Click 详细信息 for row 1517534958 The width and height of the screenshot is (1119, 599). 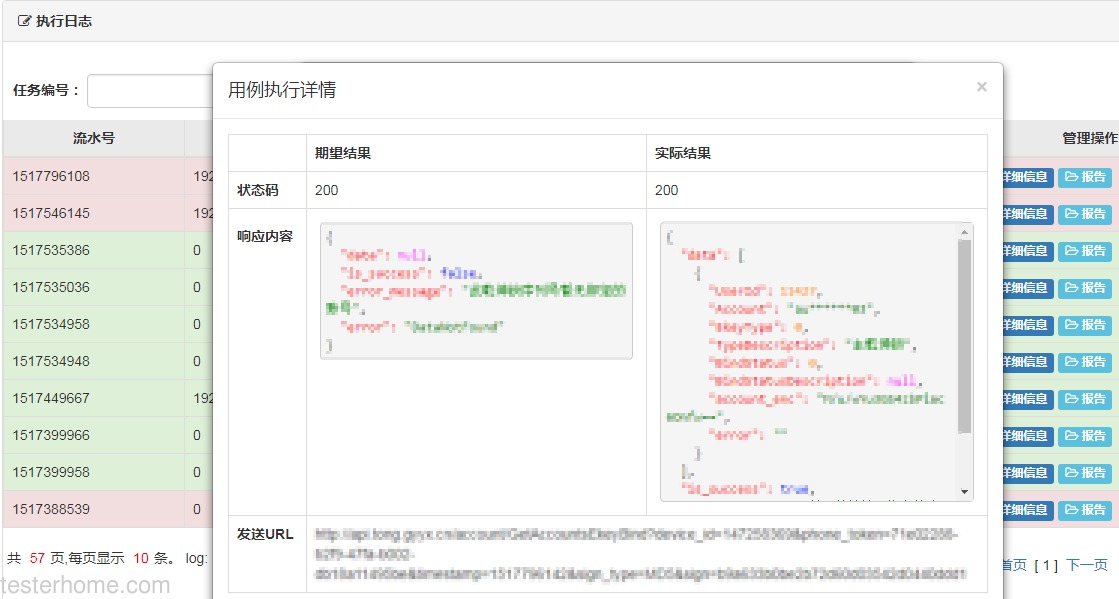[x=1028, y=325]
